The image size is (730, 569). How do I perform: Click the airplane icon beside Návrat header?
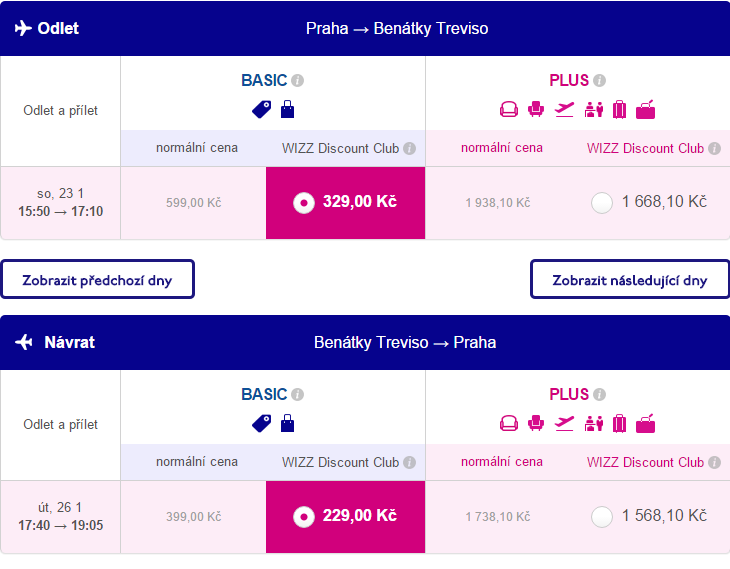pyautogui.click(x=24, y=342)
